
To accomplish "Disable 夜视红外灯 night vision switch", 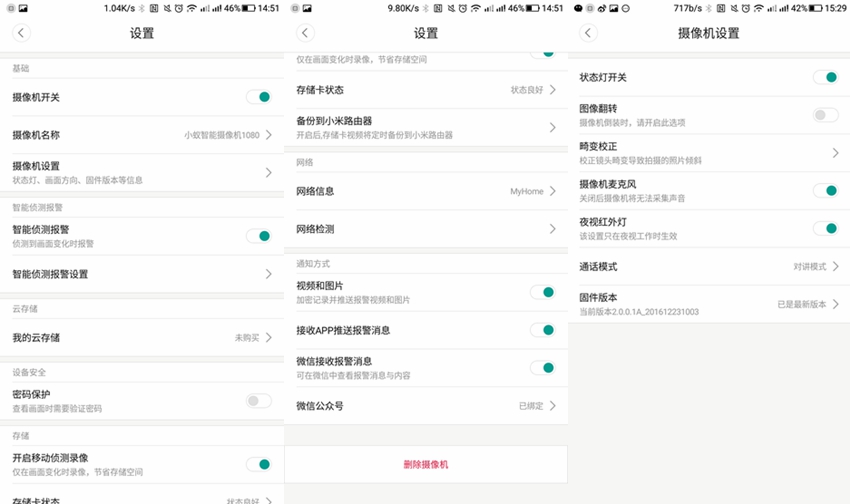I will pos(825,228).
